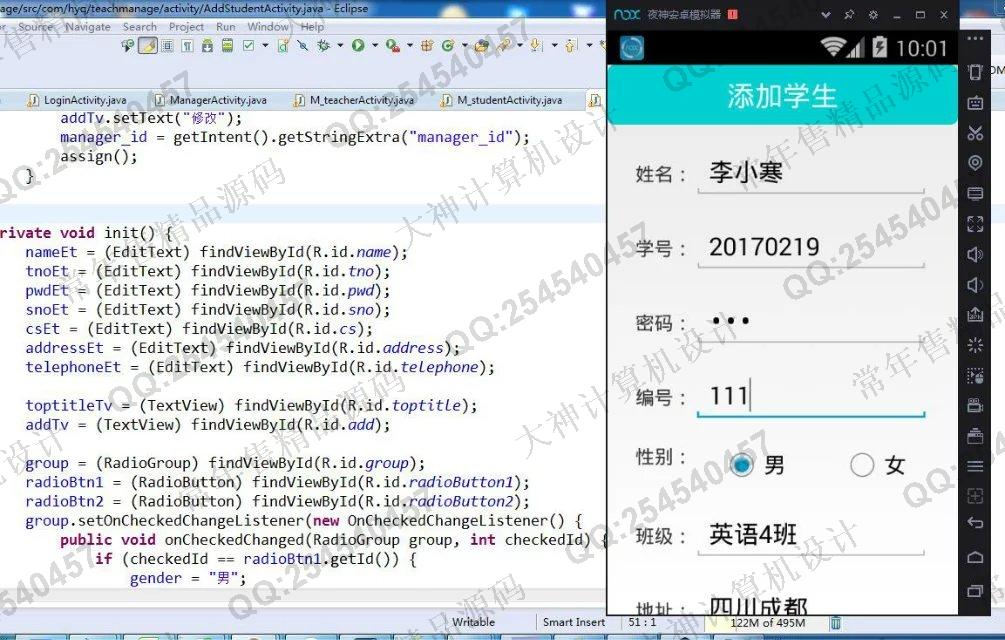Click the 编号 field containing 111

tap(811, 396)
